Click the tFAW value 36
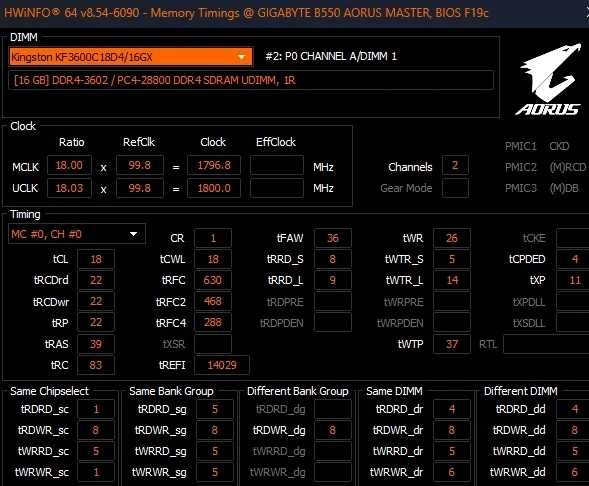Viewport: 589px width, 486px height. (333, 238)
